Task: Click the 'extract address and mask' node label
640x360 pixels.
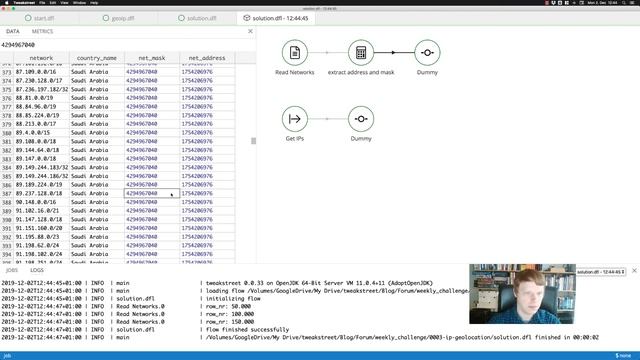Action: point(361,72)
